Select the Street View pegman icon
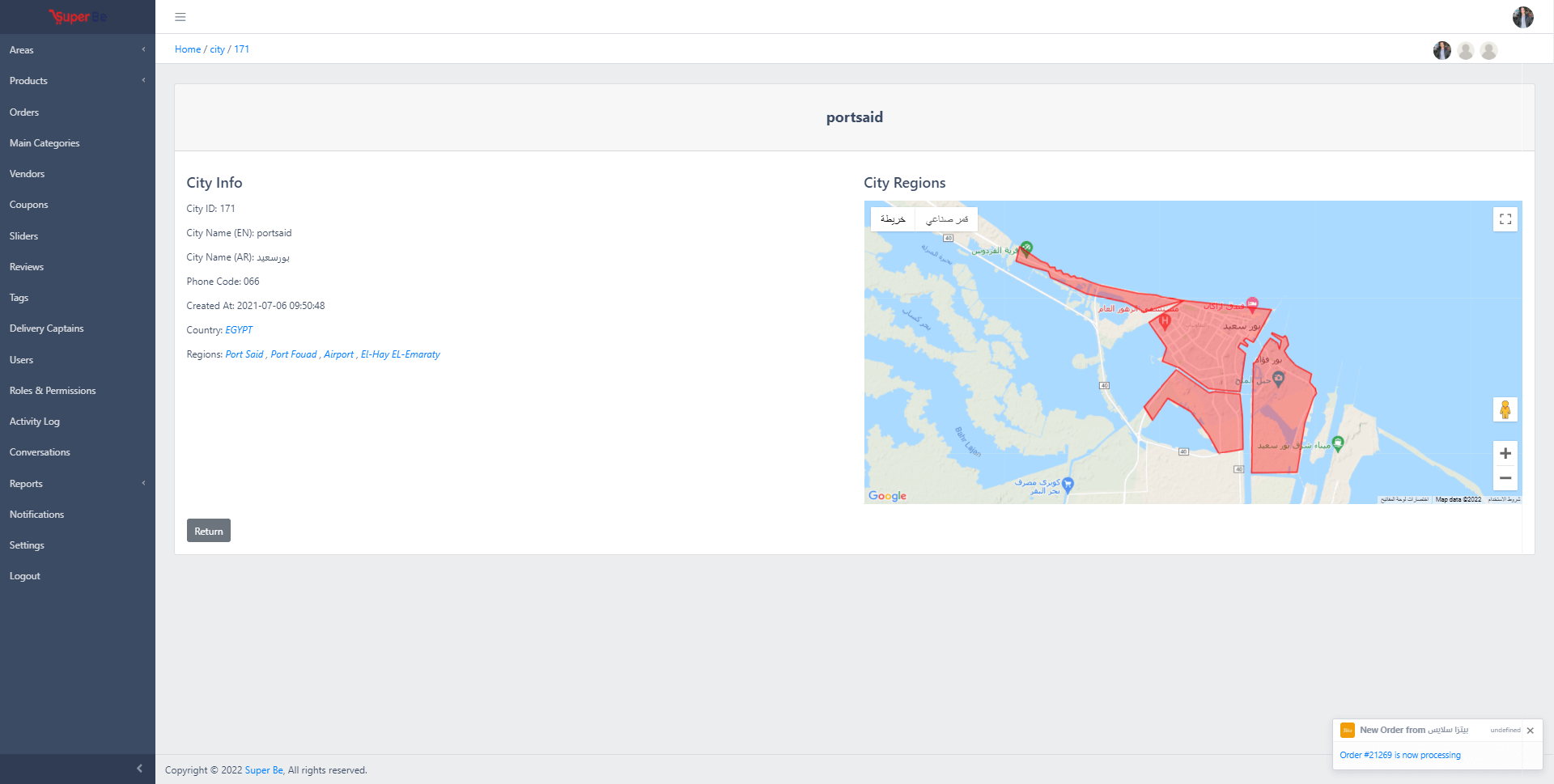This screenshot has height=784, width=1554. [x=1505, y=409]
